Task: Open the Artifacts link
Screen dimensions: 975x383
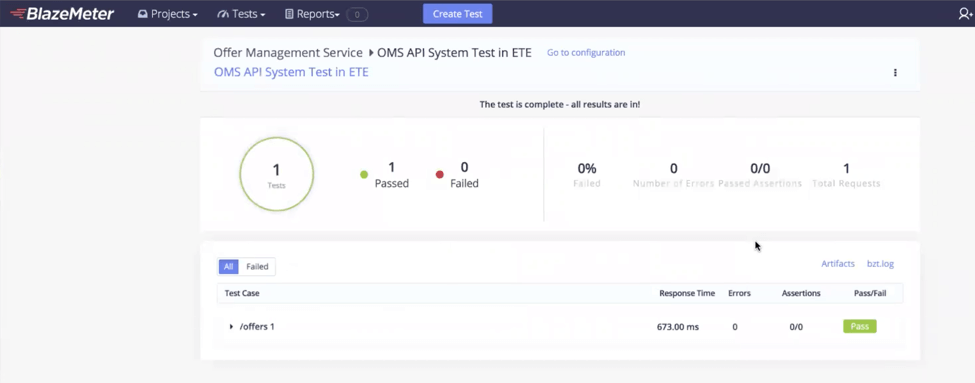Action: 838,264
